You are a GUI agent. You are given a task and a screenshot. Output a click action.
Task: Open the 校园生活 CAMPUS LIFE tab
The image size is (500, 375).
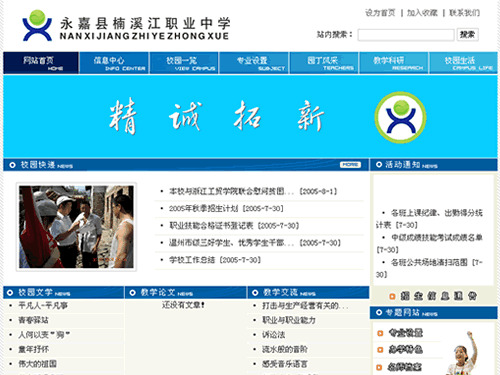(x=463, y=63)
